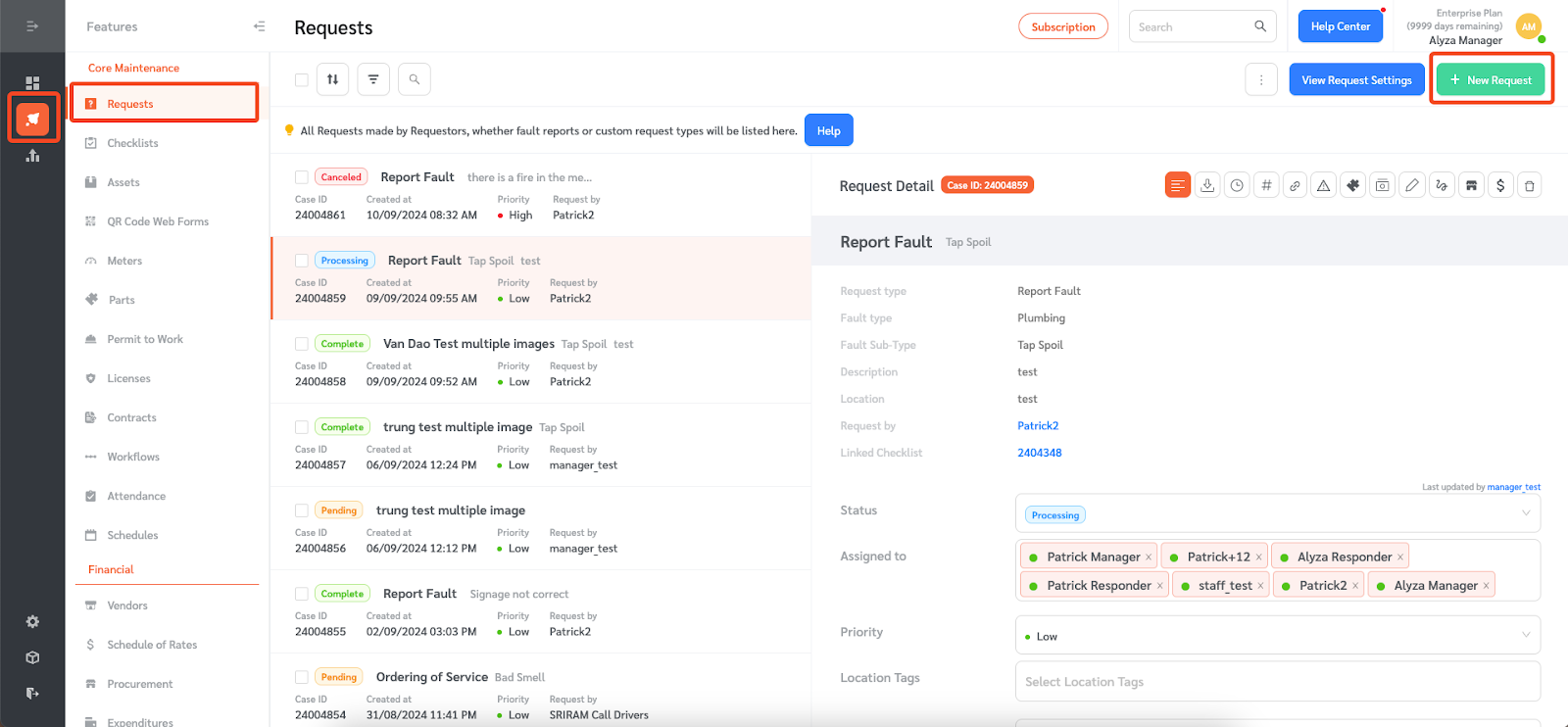
Task: Click the pencil edit icon
Action: tap(1411, 185)
